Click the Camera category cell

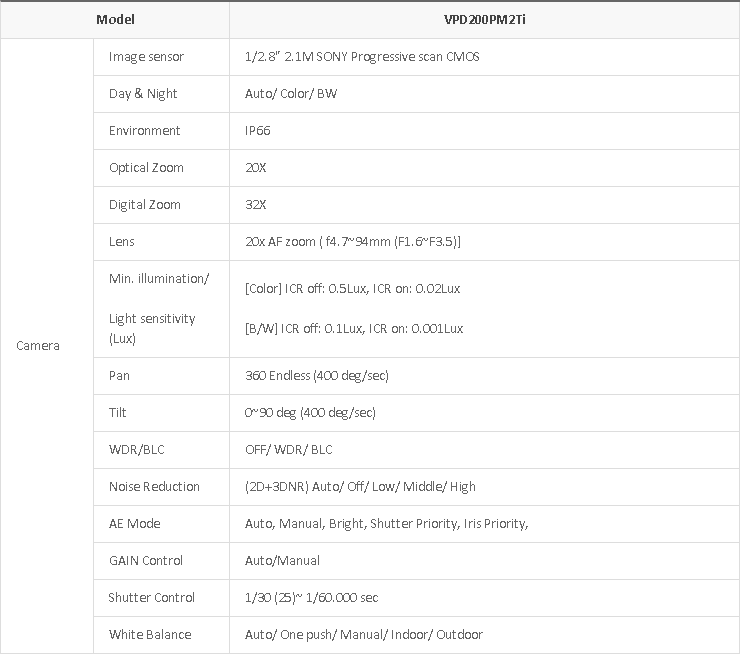click(38, 346)
